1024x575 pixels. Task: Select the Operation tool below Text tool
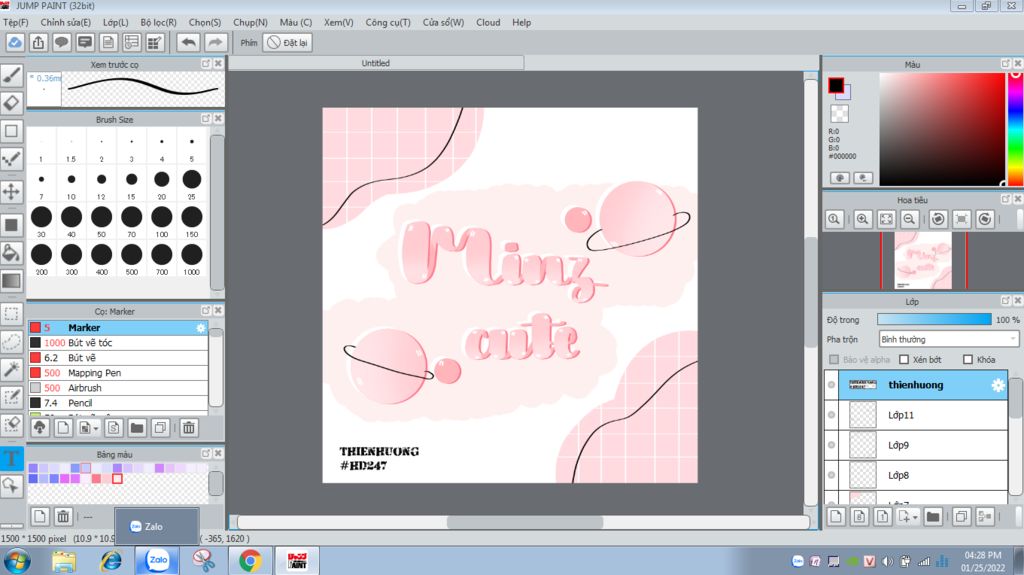[12, 485]
